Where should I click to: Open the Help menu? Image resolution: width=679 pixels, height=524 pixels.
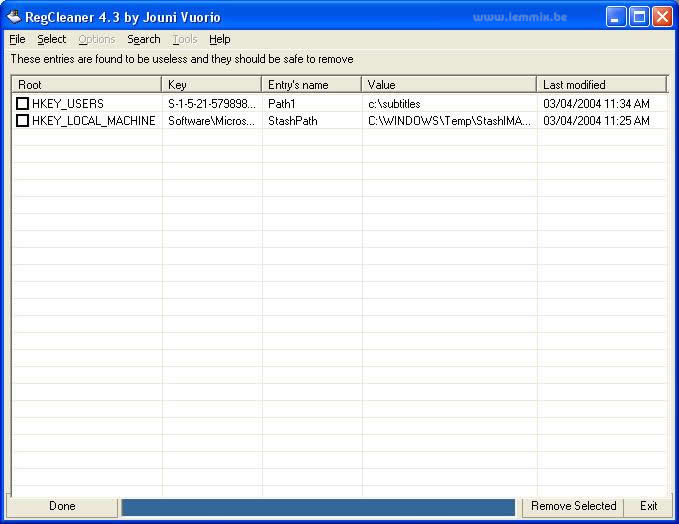point(219,39)
